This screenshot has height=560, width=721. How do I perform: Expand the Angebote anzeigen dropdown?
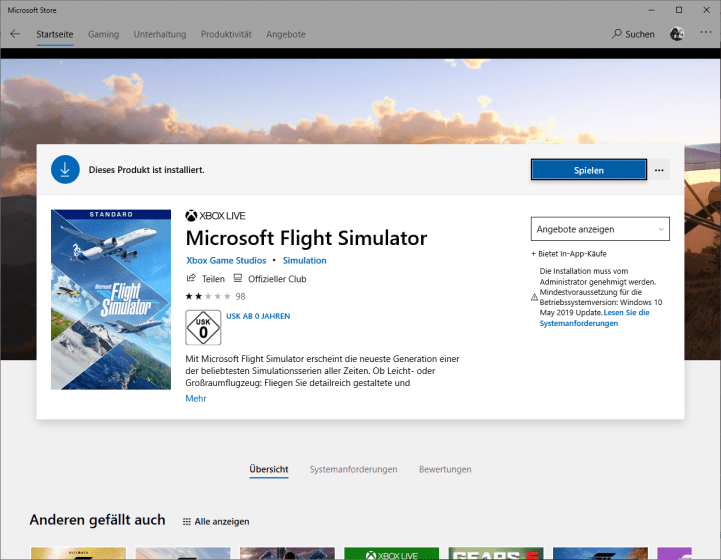pos(600,229)
